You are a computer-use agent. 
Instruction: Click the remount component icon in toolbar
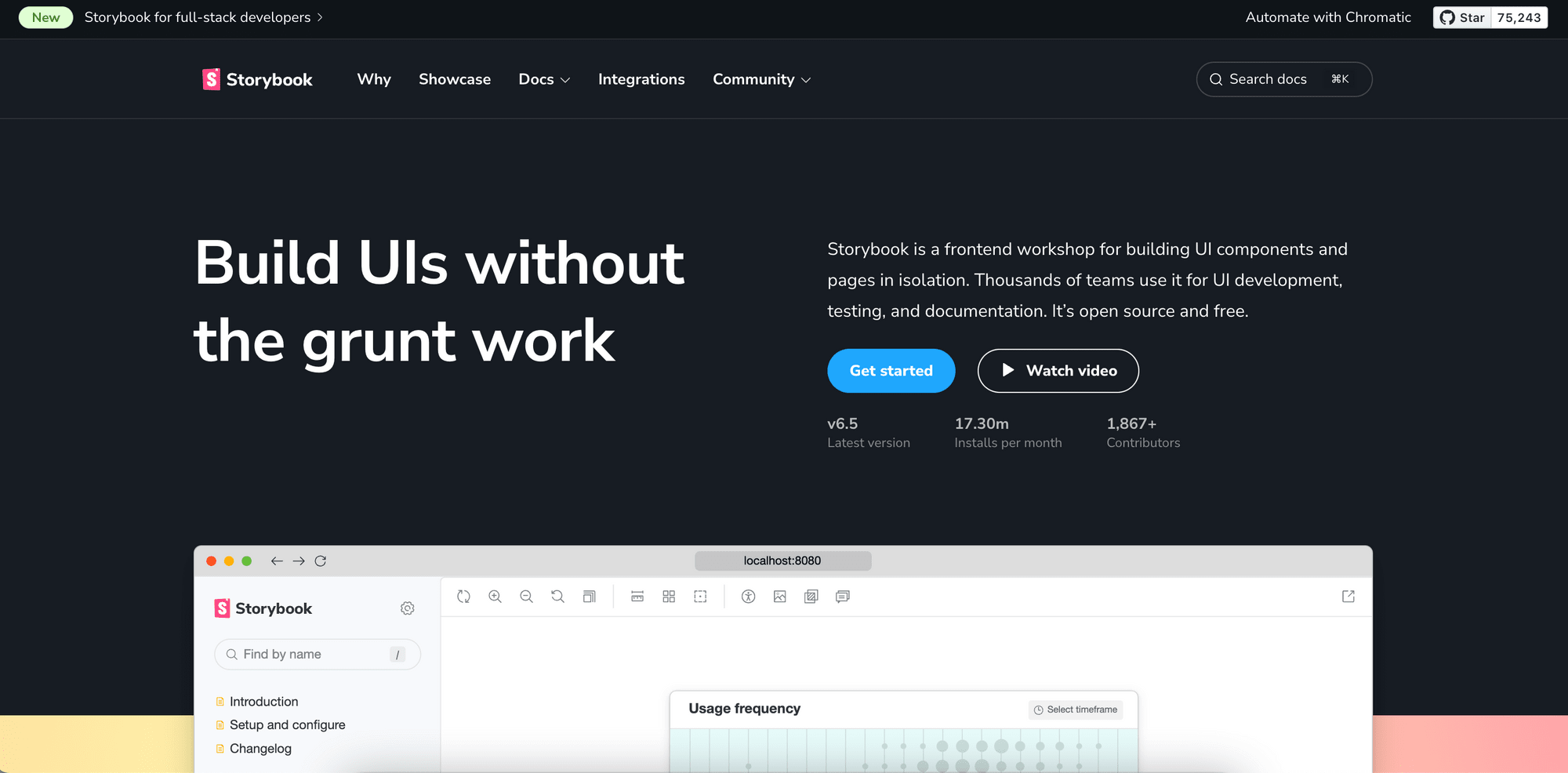(464, 597)
